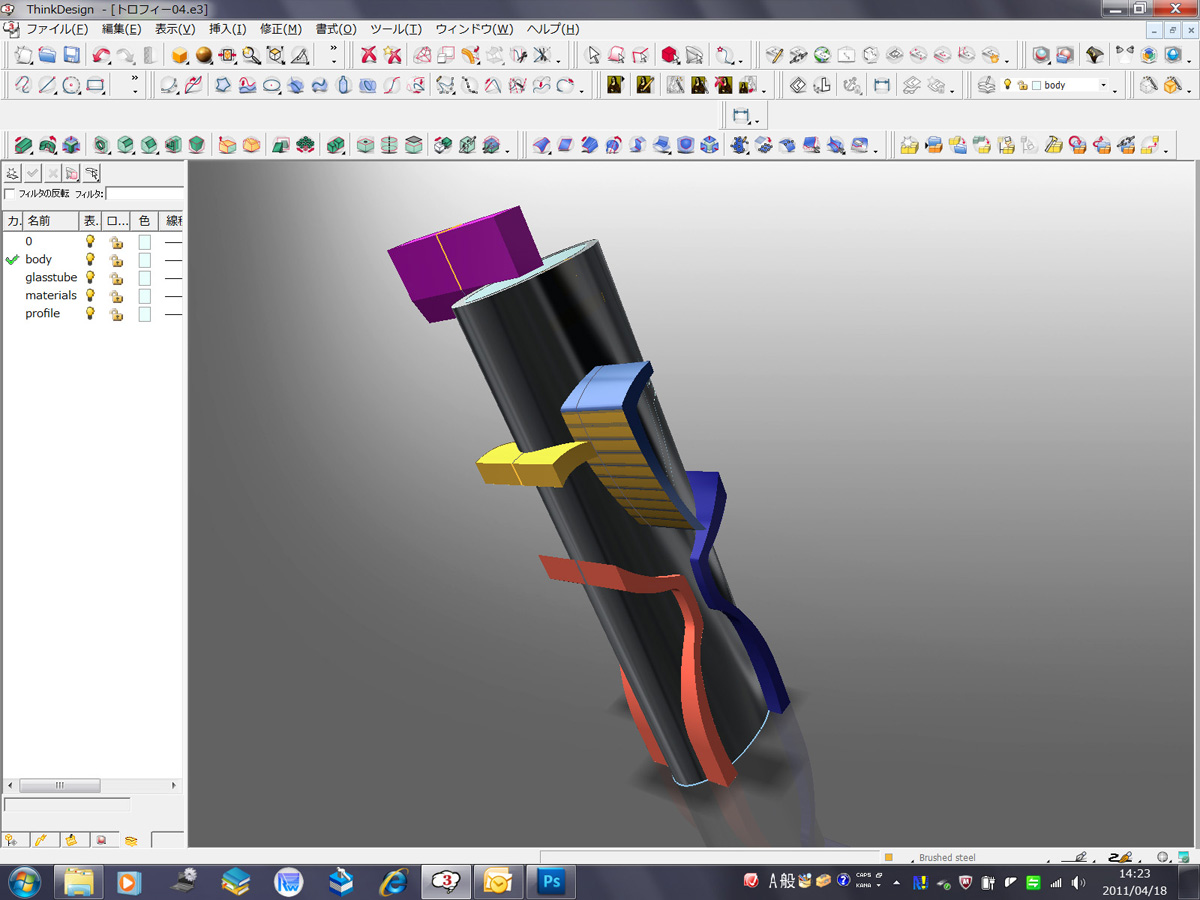Select the circle drawing tool

pyautogui.click(x=71, y=86)
